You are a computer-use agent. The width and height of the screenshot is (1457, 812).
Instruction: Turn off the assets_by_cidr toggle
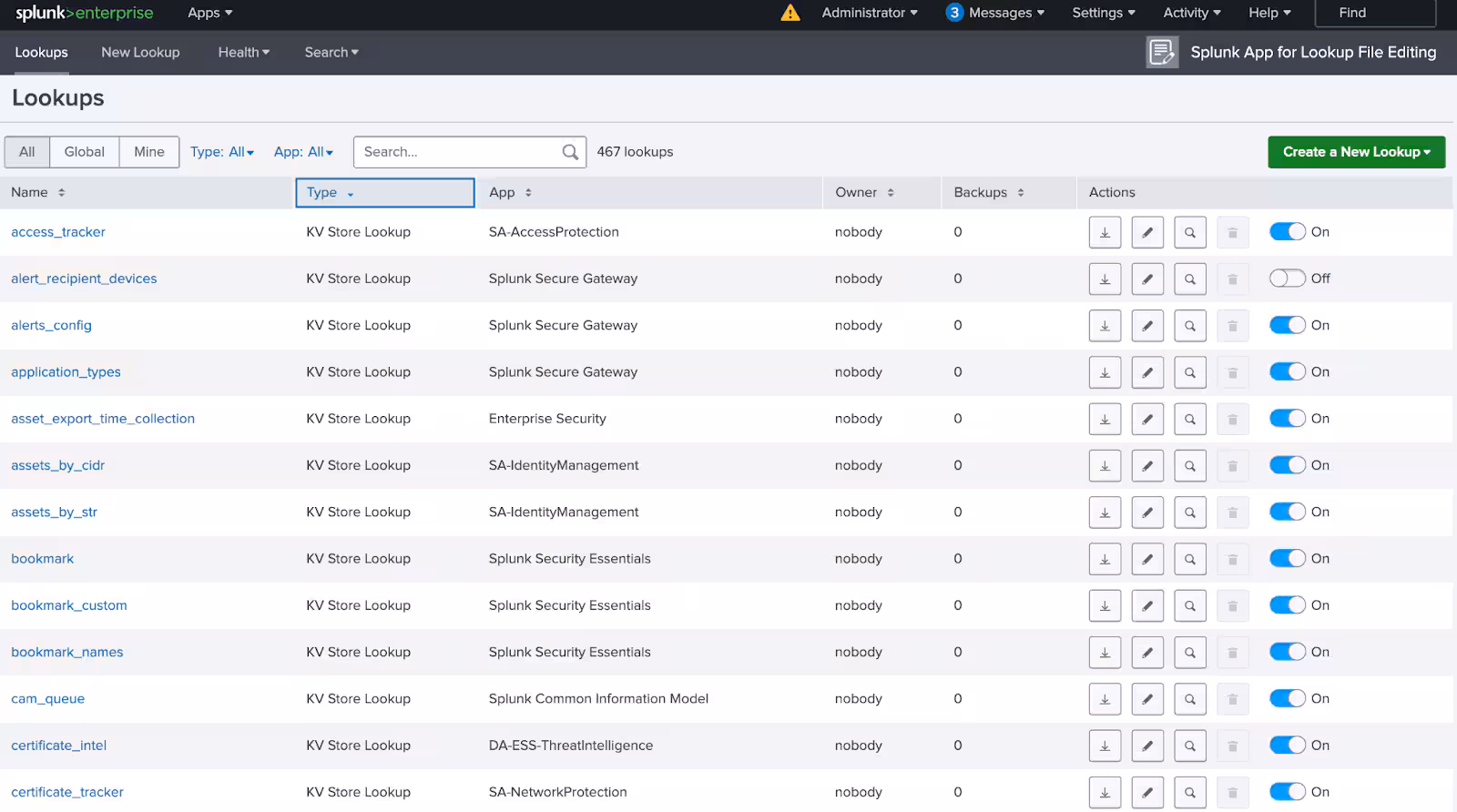[x=1287, y=465]
